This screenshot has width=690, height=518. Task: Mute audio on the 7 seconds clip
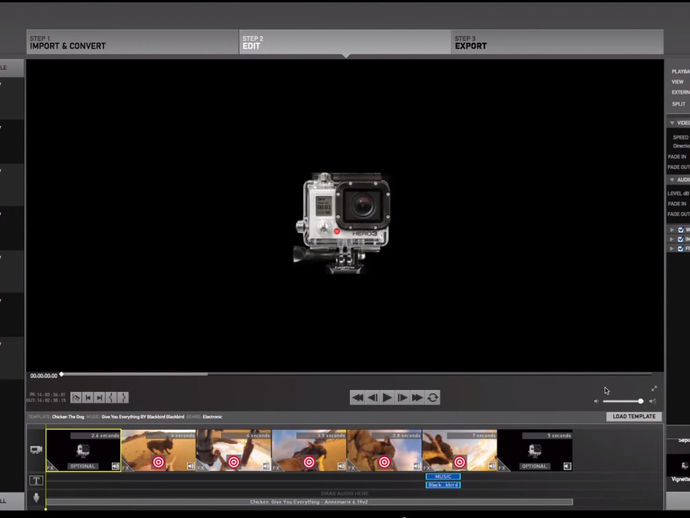tap(492, 466)
